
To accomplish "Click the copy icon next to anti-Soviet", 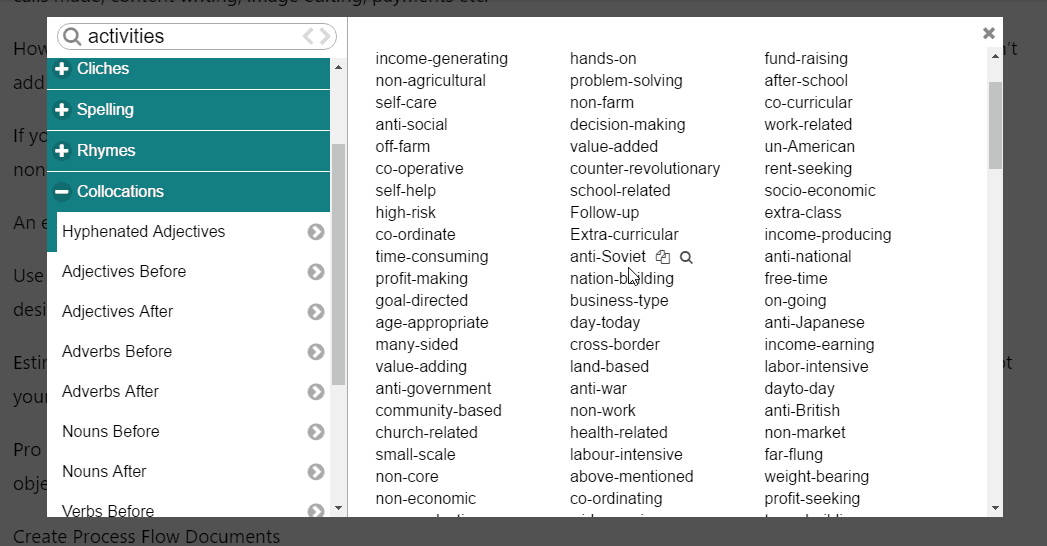I will 662,257.
